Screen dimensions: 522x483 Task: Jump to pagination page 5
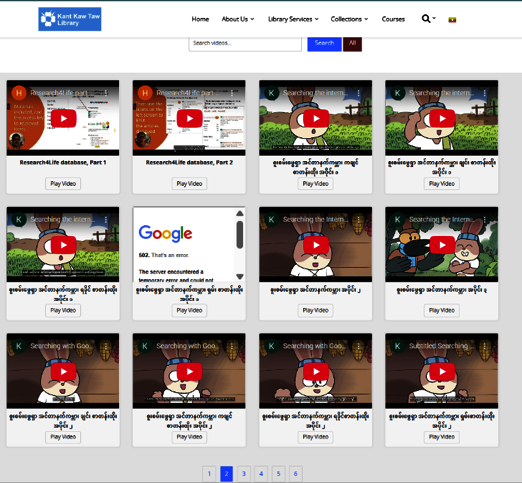[x=278, y=473]
